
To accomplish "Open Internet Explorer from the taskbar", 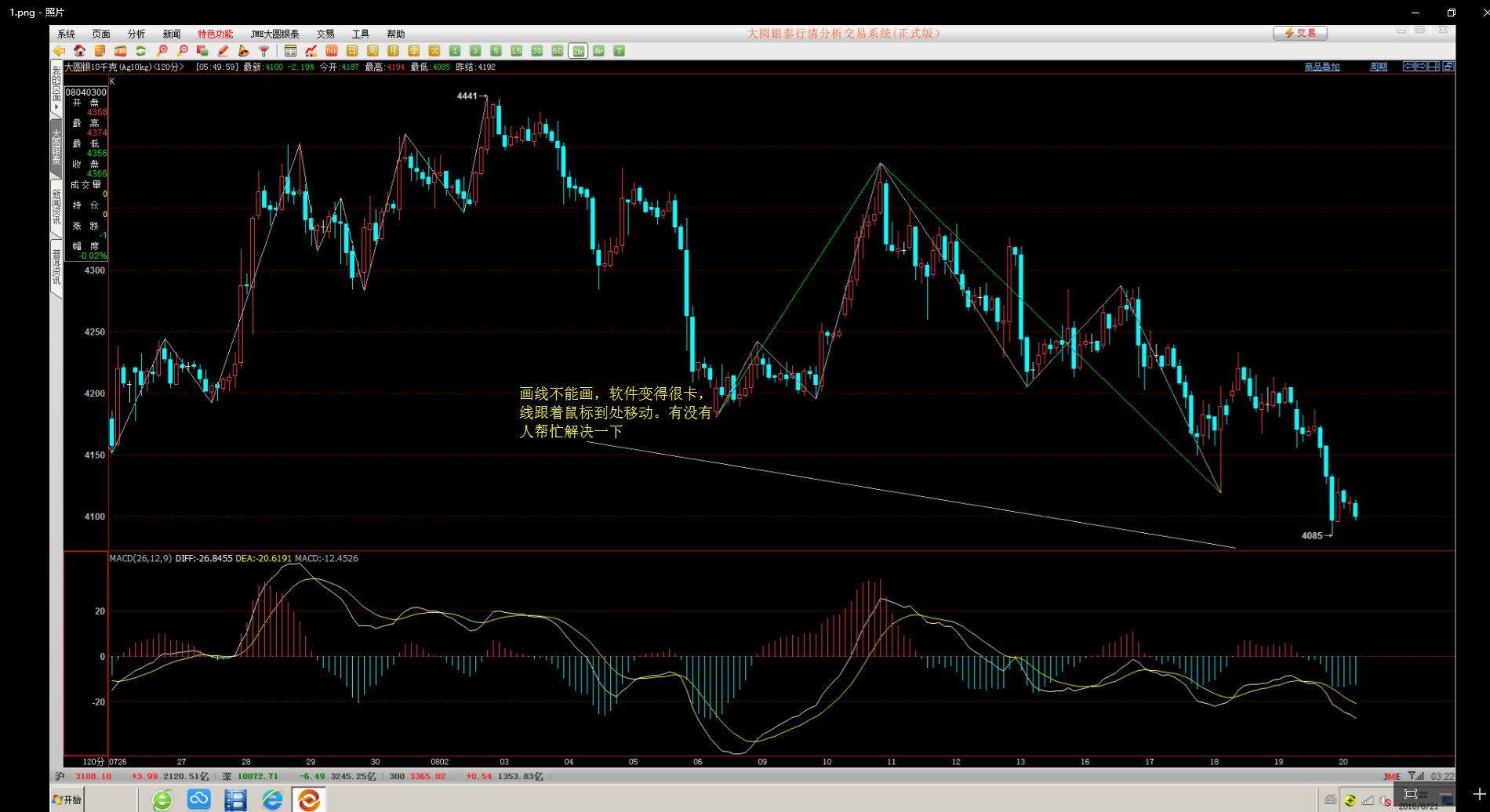I will tap(272, 799).
